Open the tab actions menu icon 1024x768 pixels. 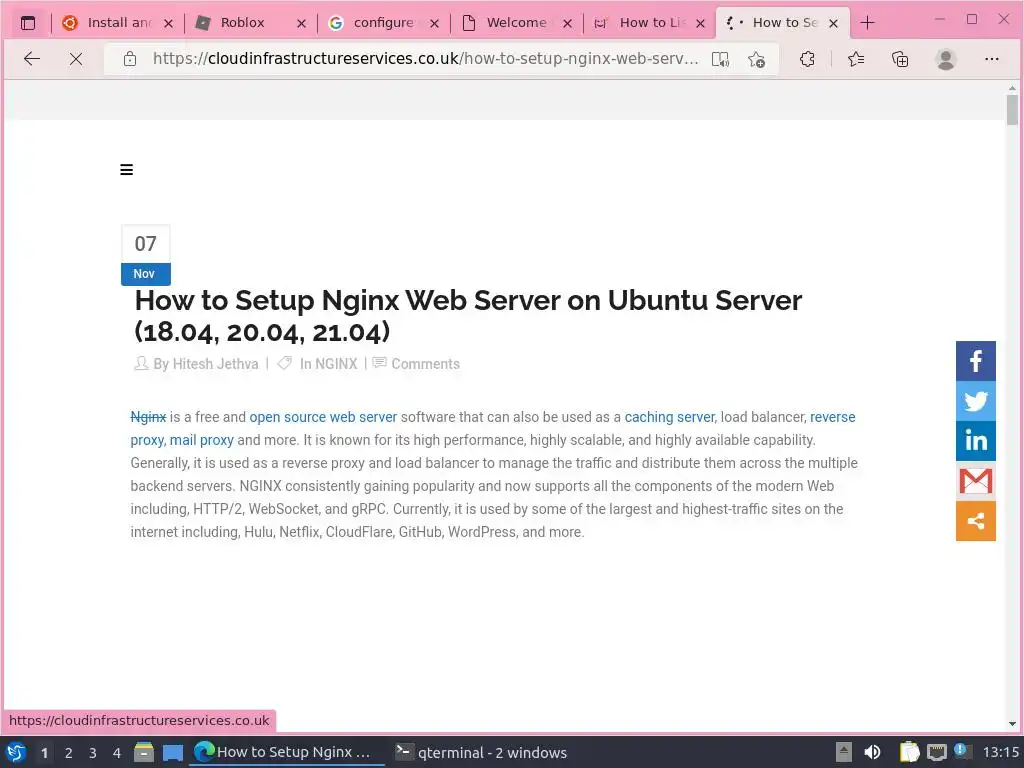pyautogui.click(x=28, y=23)
